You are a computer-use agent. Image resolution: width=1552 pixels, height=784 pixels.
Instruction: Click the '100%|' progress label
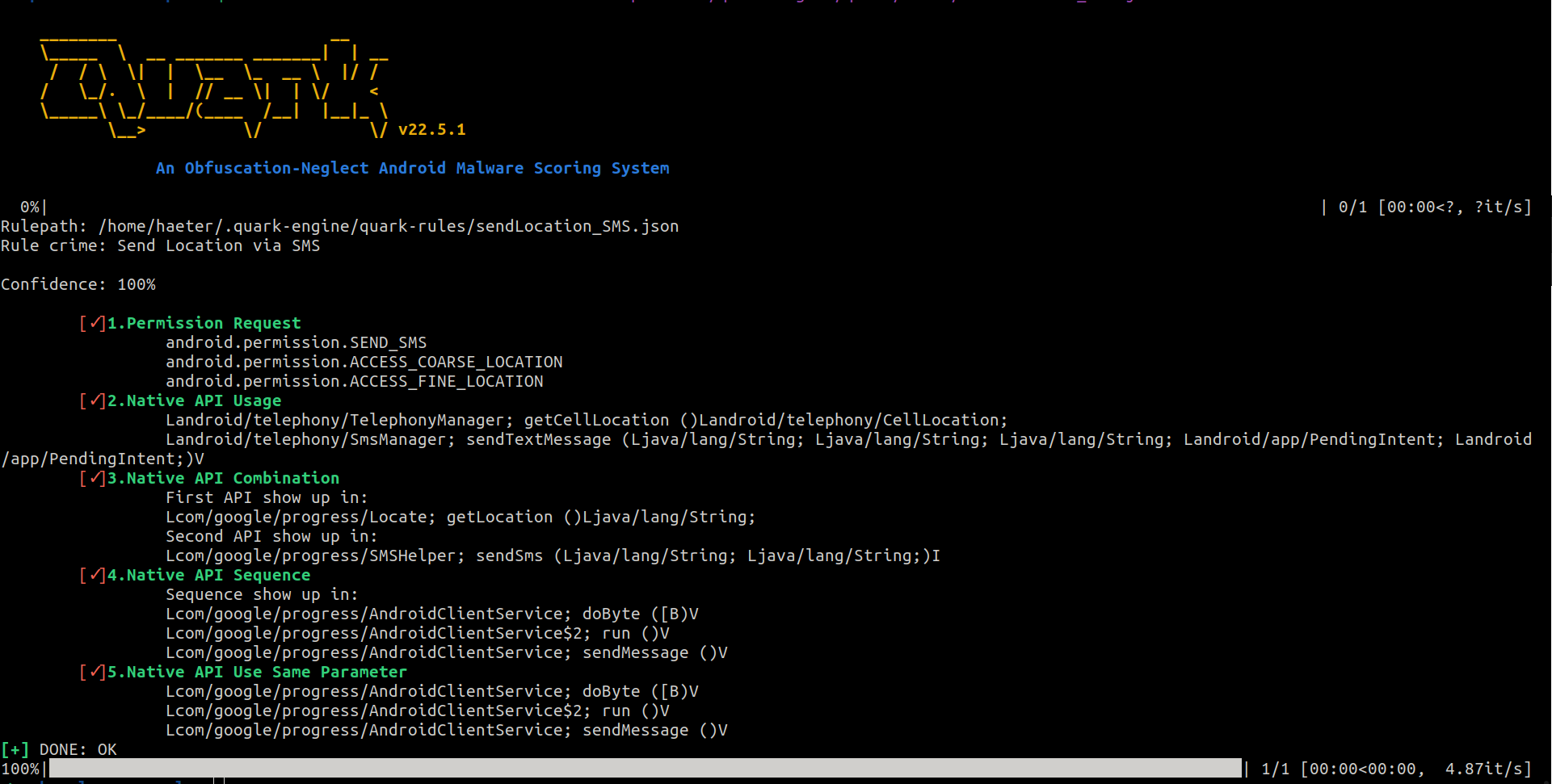click(23, 769)
